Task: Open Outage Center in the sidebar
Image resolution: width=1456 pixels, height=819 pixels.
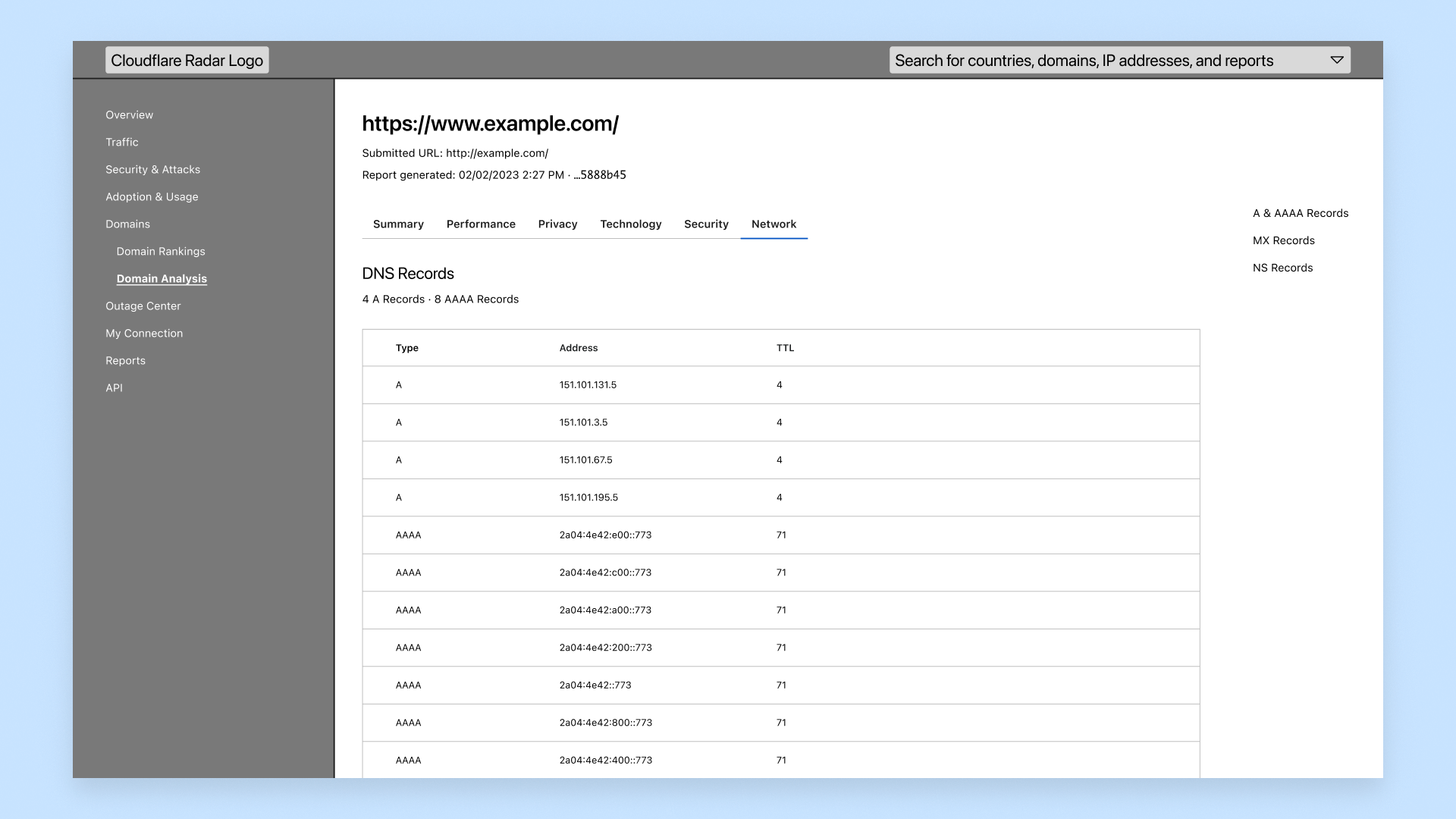Action: tap(143, 306)
